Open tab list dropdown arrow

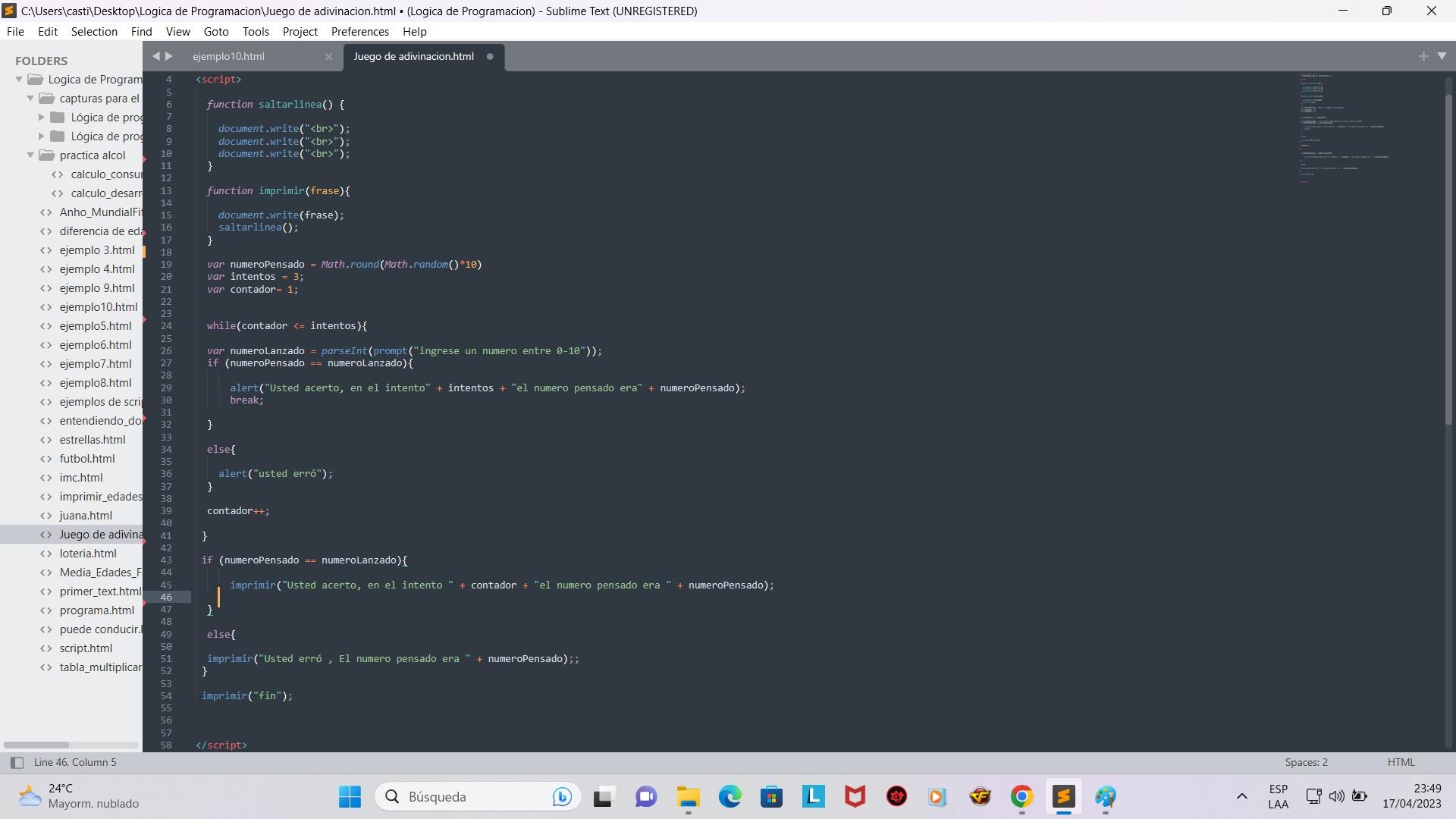1442,56
